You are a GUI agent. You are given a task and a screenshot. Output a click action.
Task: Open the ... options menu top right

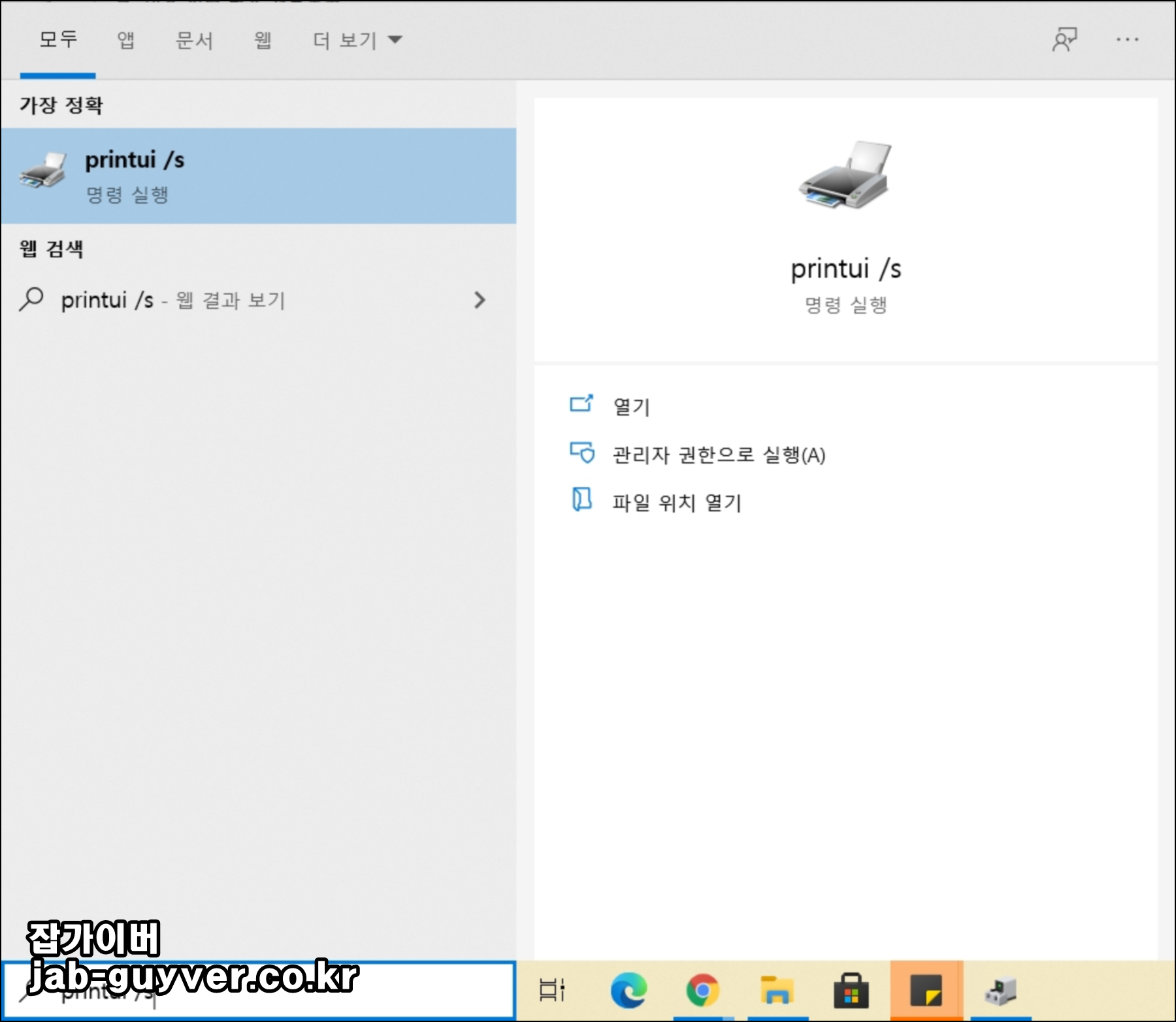(1128, 39)
